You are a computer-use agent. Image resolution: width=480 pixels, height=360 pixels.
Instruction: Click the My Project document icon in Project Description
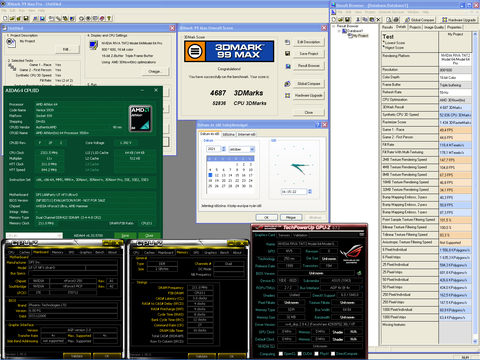(x=11, y=42)
